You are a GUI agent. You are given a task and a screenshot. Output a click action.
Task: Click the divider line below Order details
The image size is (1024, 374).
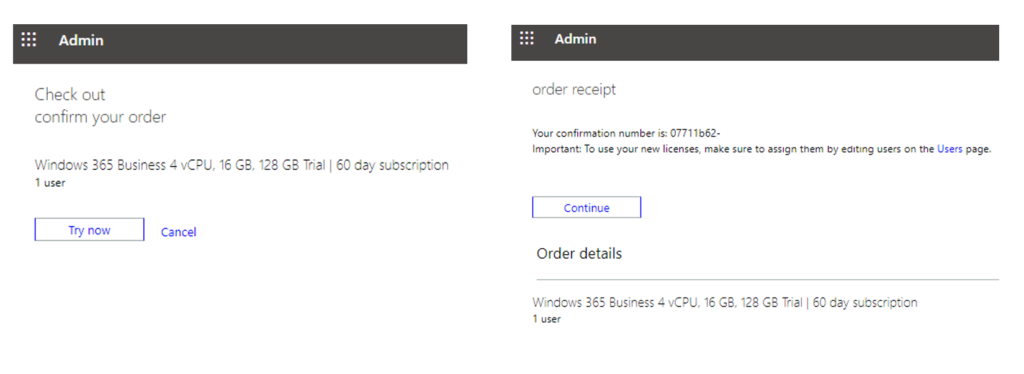click(x=767, y=279)
